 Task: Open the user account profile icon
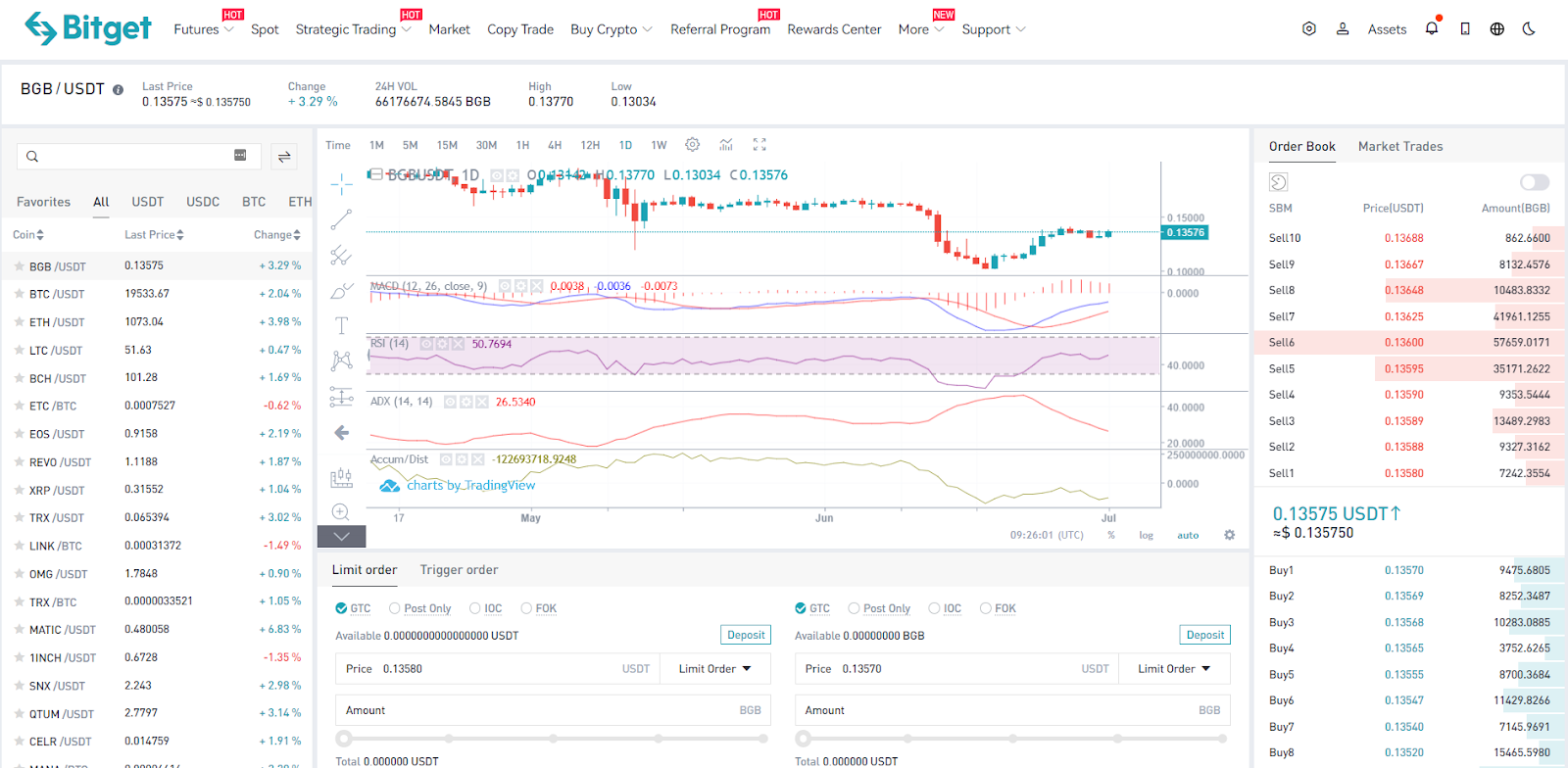click(x=1343, y=29)
